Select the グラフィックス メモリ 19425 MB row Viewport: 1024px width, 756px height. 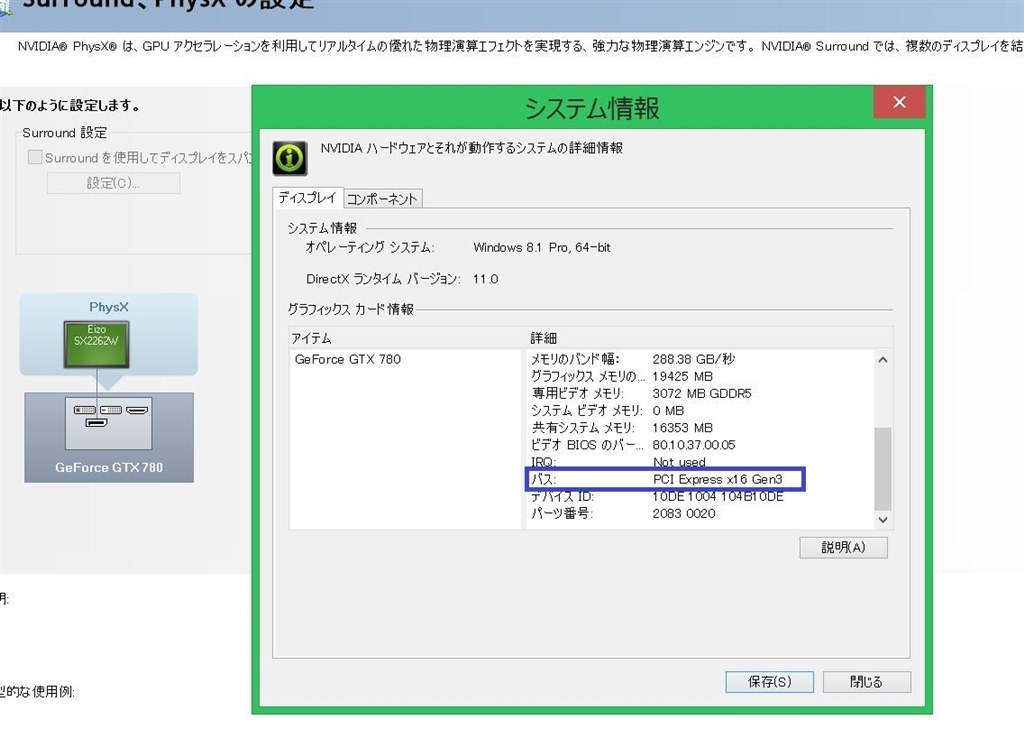[x=699, y=376]
